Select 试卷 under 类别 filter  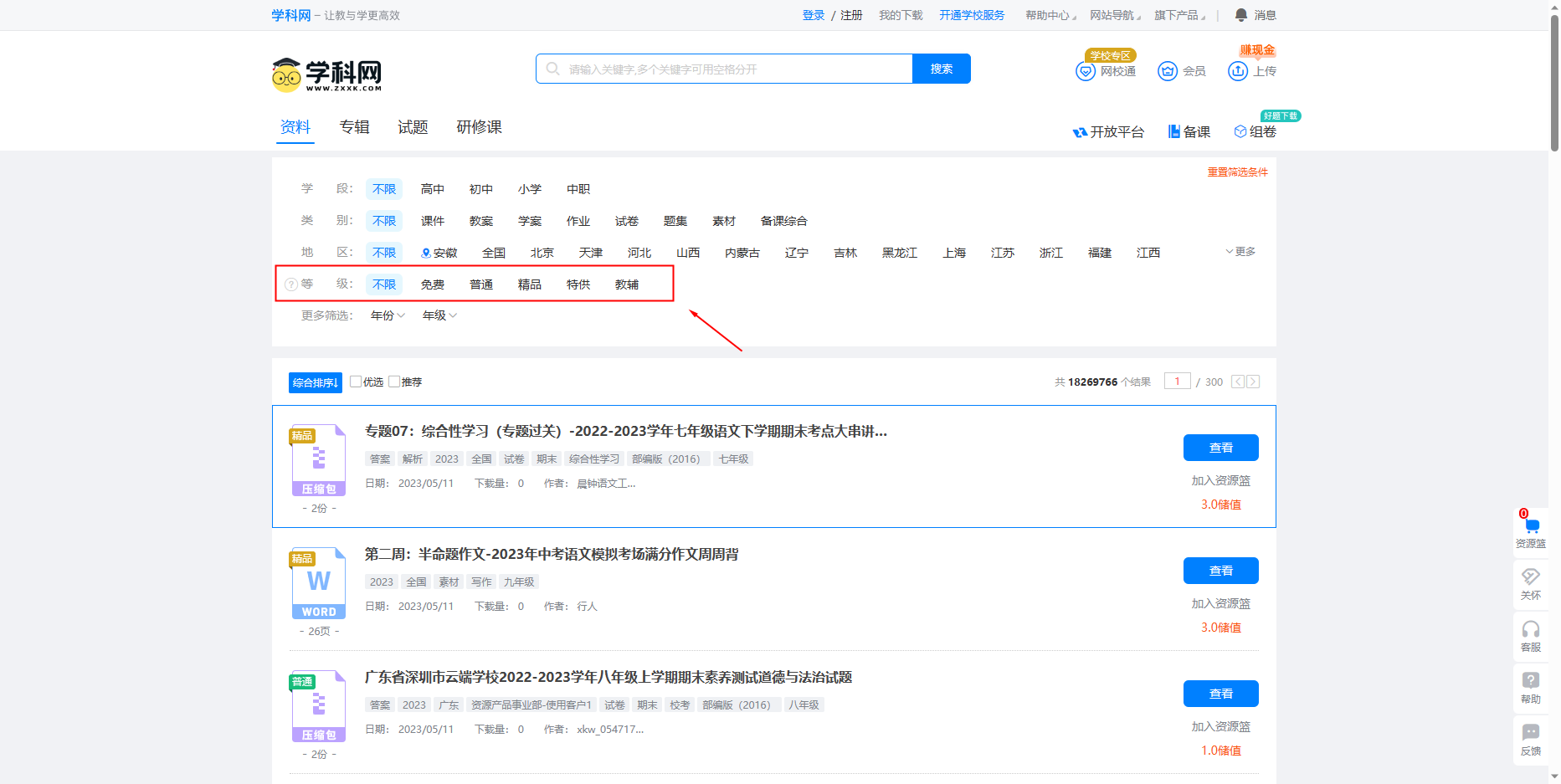[627, 221]
